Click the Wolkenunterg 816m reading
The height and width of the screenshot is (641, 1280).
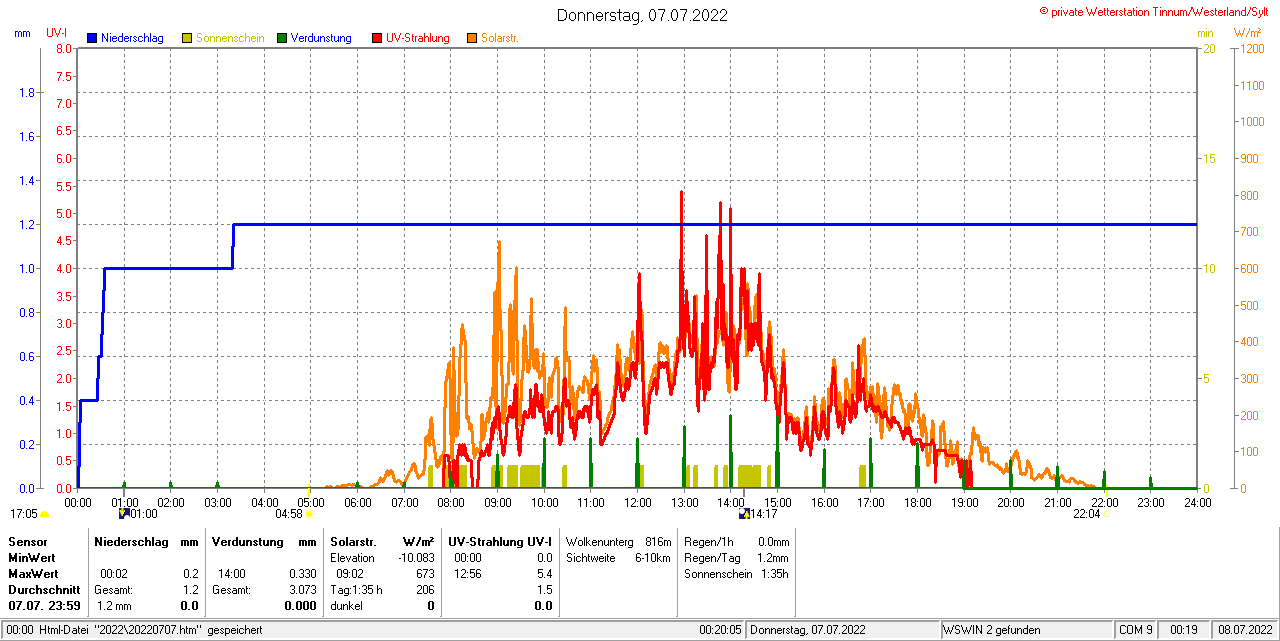(618, 541)
